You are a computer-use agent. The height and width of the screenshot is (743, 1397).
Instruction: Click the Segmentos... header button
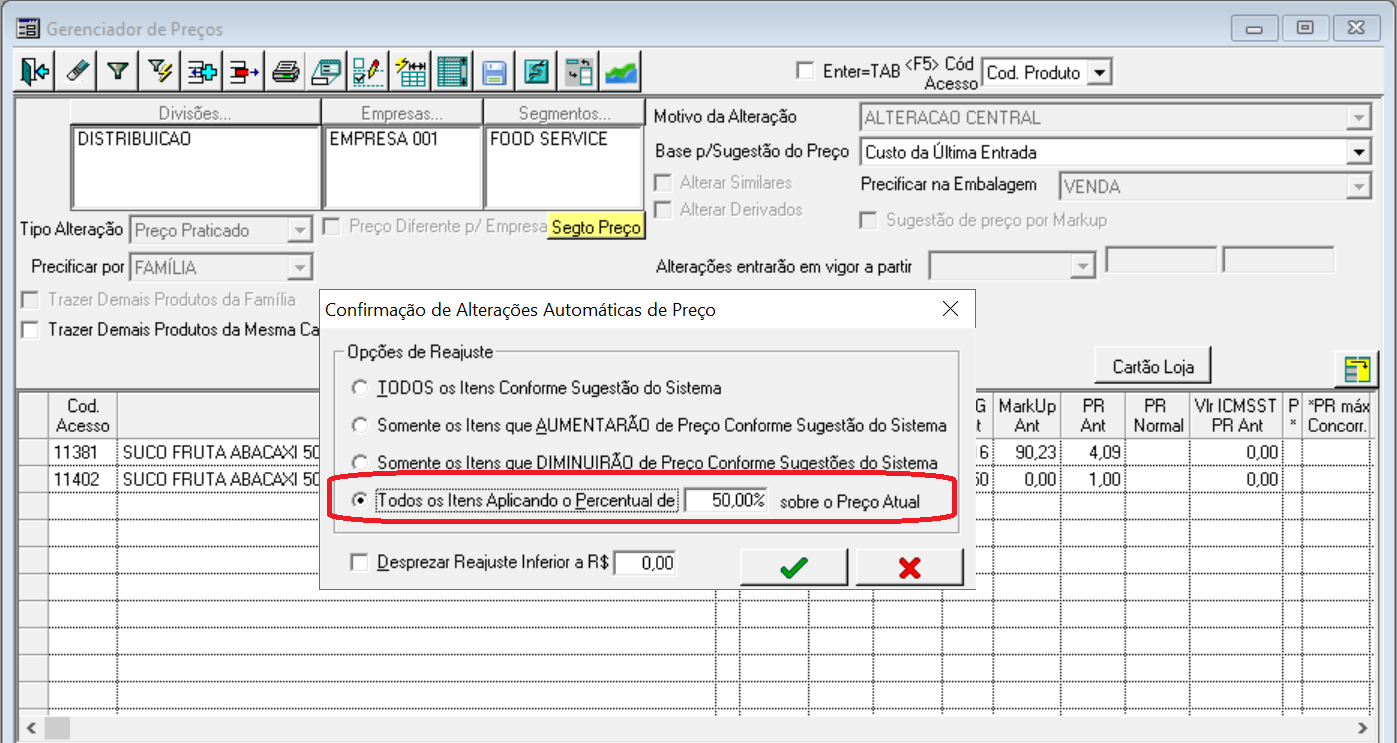[565, 112]
